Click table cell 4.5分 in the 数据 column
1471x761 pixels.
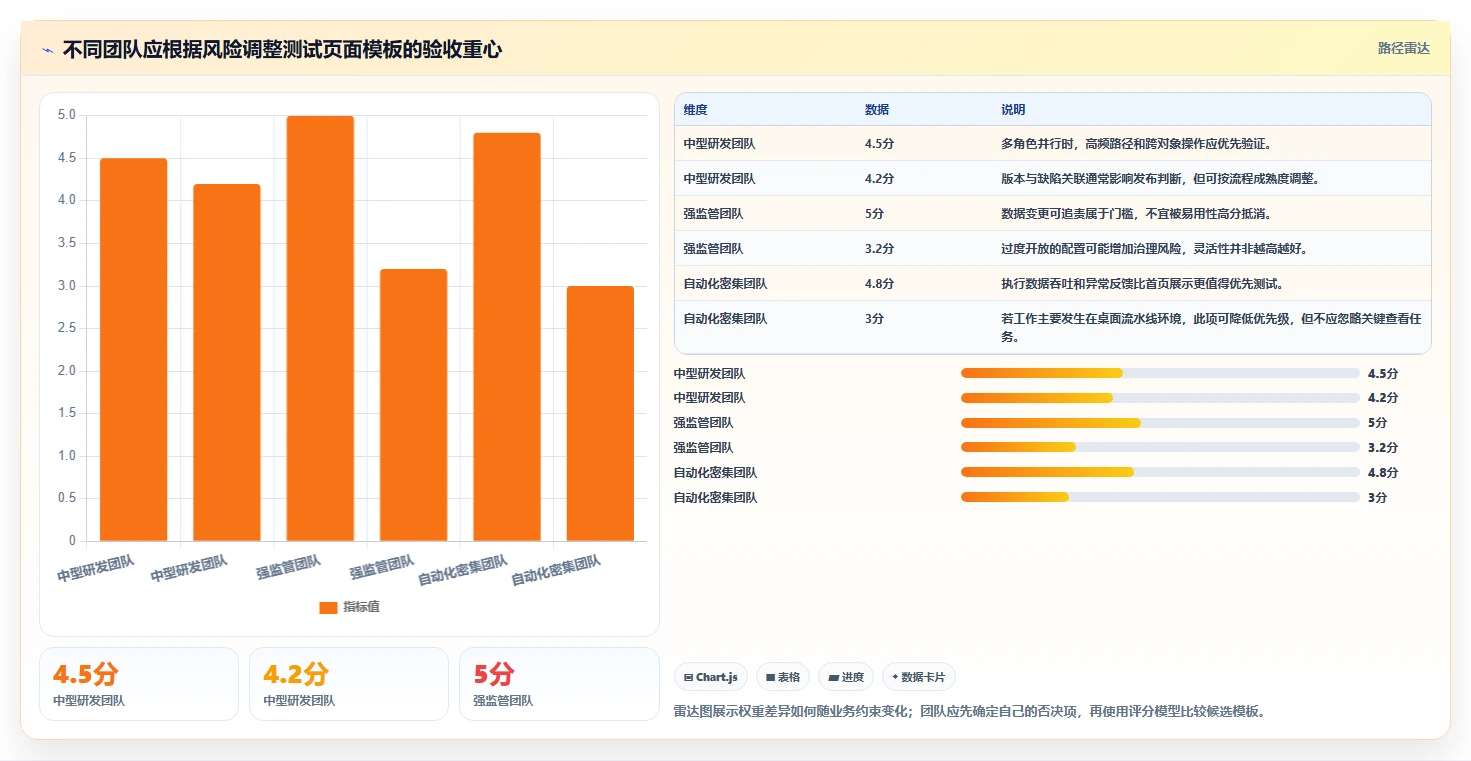tap(879, 144)
